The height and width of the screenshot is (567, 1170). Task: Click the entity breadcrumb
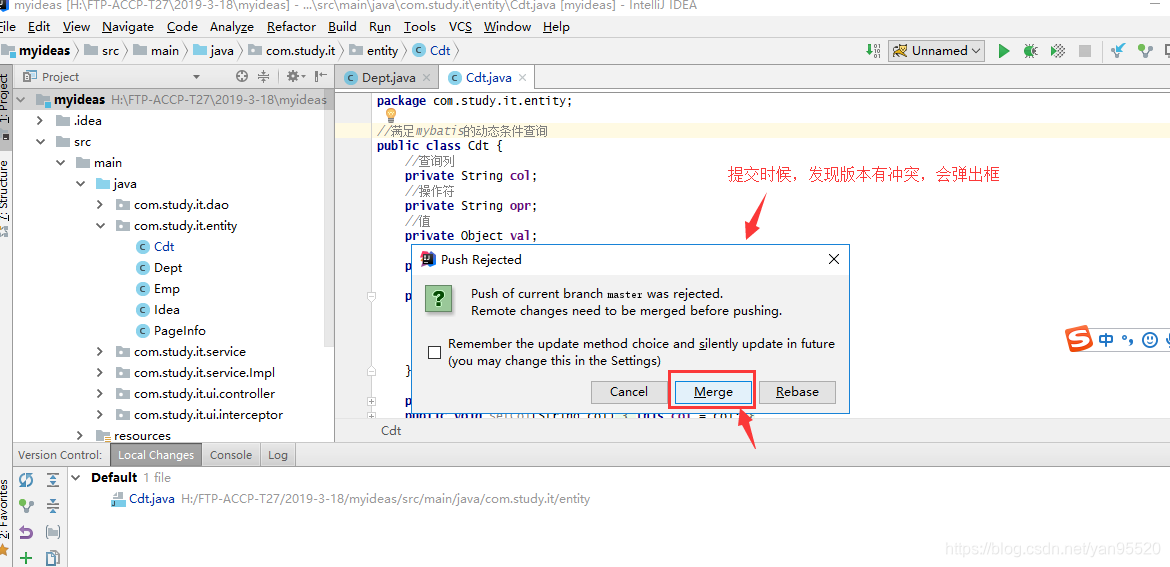pos(374,51)
